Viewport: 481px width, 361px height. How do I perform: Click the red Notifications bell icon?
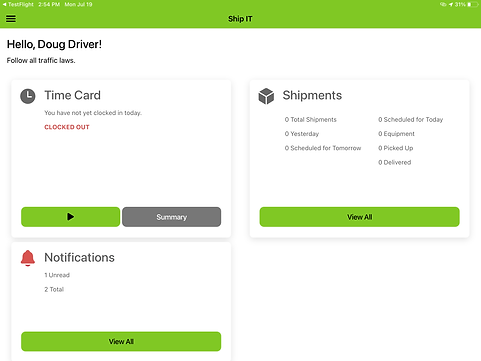(28, 258)
